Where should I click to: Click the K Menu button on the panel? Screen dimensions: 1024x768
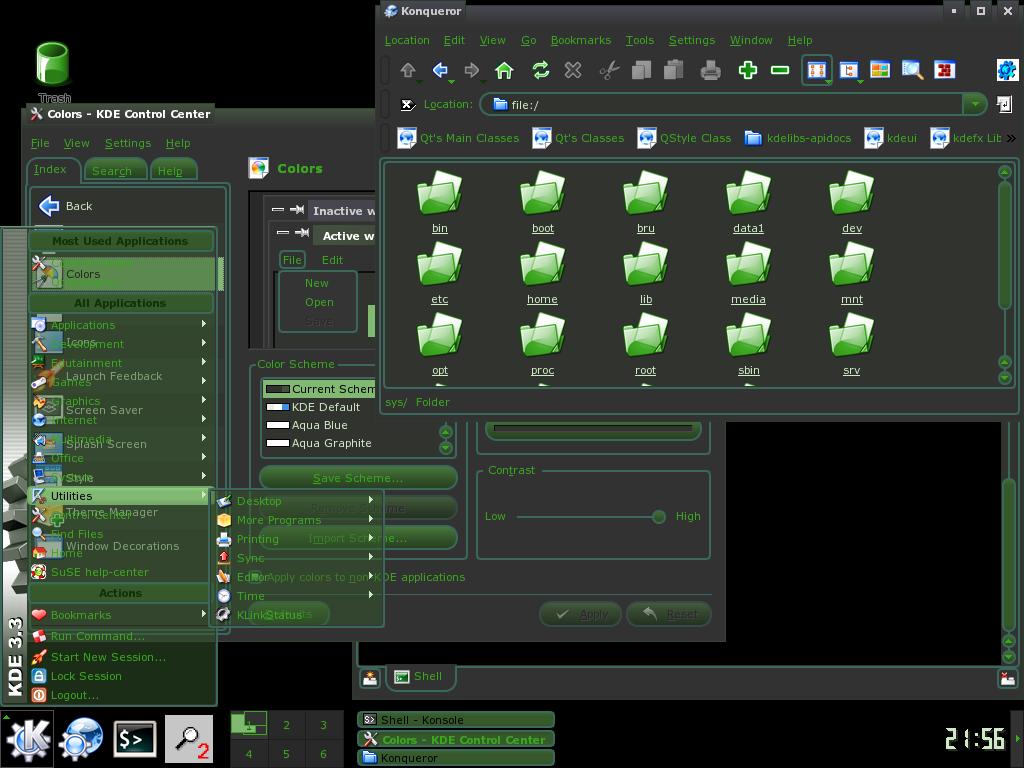pyautogui.click(x=27, y=739)
